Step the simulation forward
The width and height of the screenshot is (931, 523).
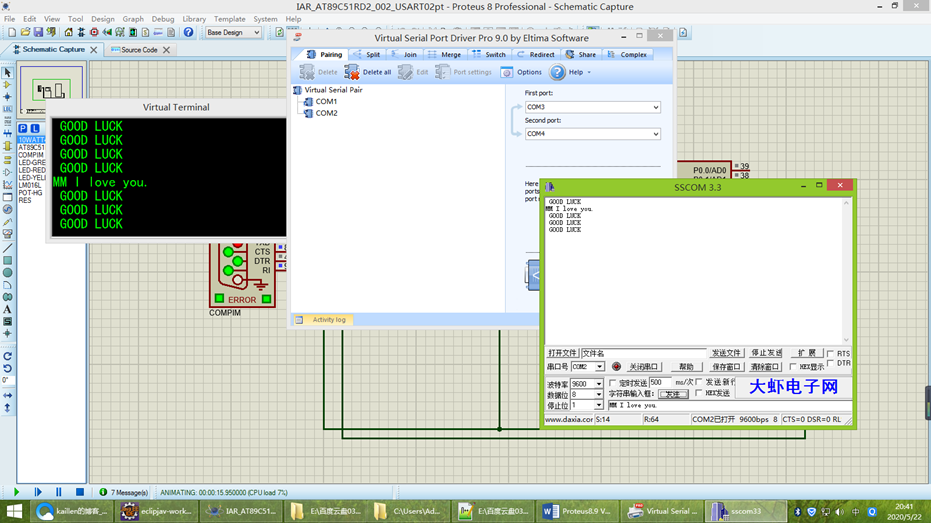(x=38, y=492)
